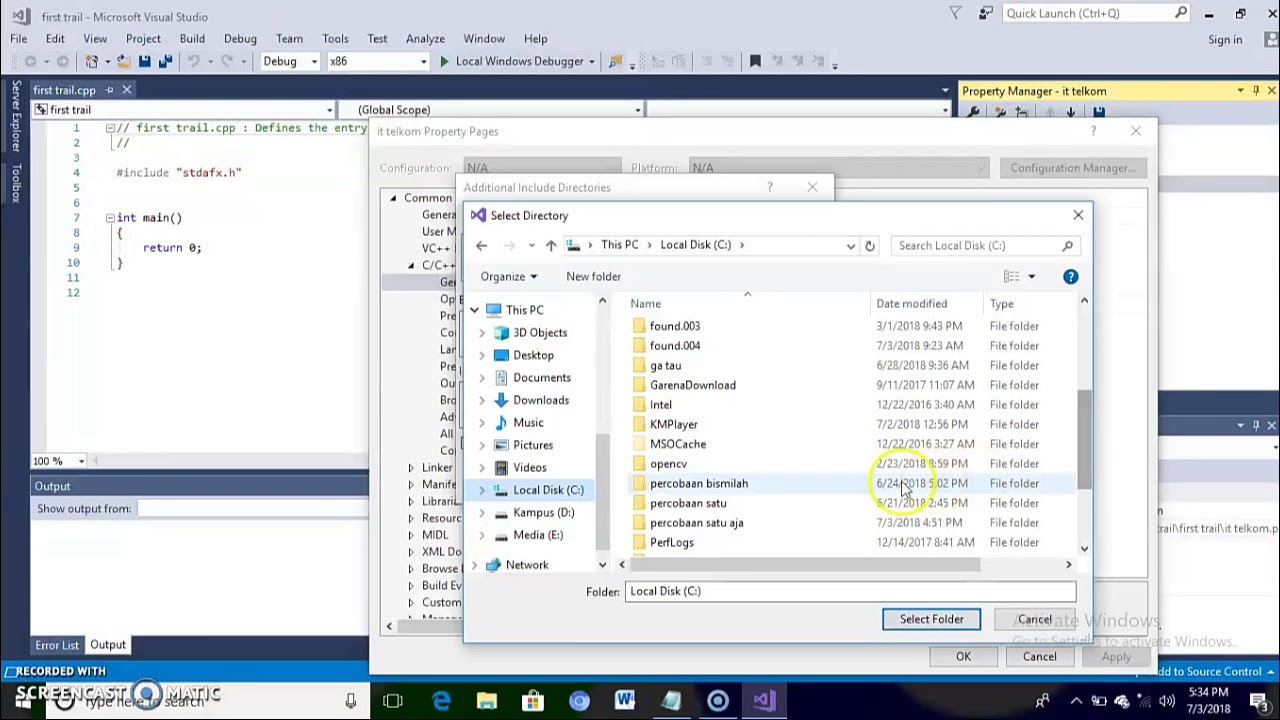Sort files by the Date modified column
The height and width of the screenshot is (720, 1280).
coord(911,303)
